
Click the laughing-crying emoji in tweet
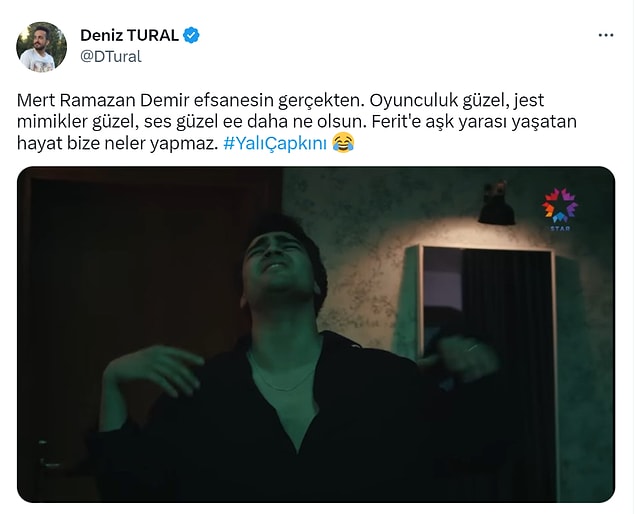point(343,143)
